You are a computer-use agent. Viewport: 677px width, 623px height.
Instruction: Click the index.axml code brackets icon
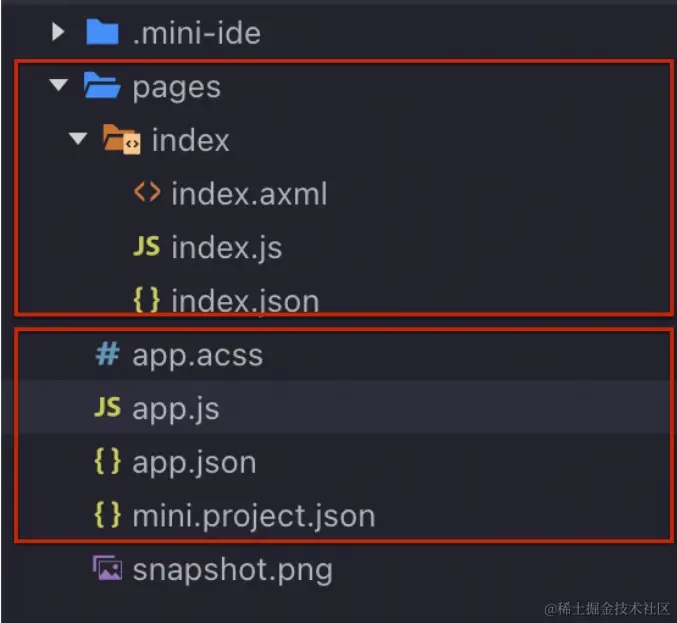[x=147, y=193]
